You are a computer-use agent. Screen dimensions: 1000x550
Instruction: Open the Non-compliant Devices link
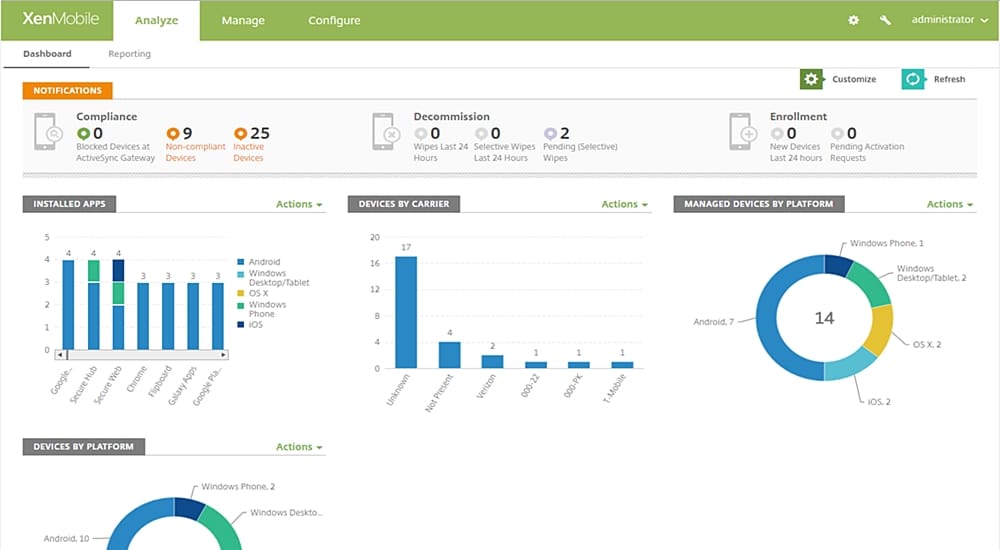pyautogui.click(x=195, y=152)
